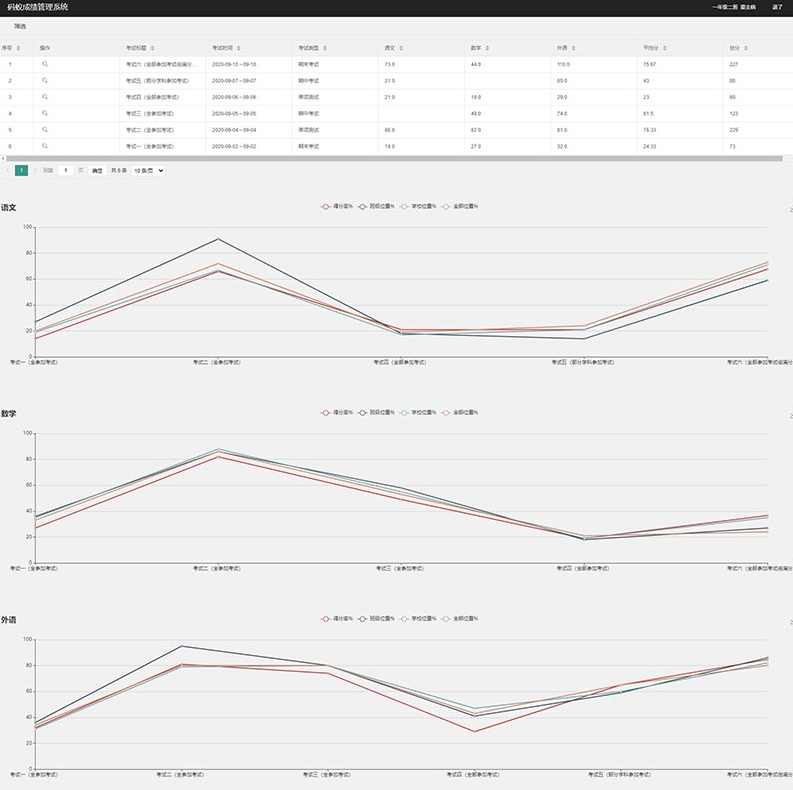This screenshot has width=793, height=790.
Task: Inspect row 5 using its magnifier icon
Action: coord(45,130)
